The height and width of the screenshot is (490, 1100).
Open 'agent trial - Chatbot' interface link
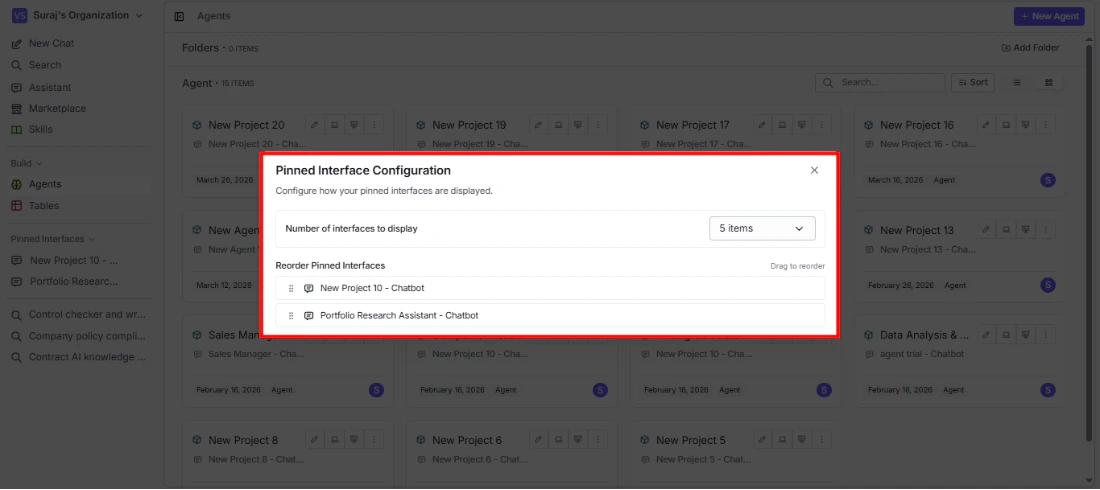(x=922, y=354)
